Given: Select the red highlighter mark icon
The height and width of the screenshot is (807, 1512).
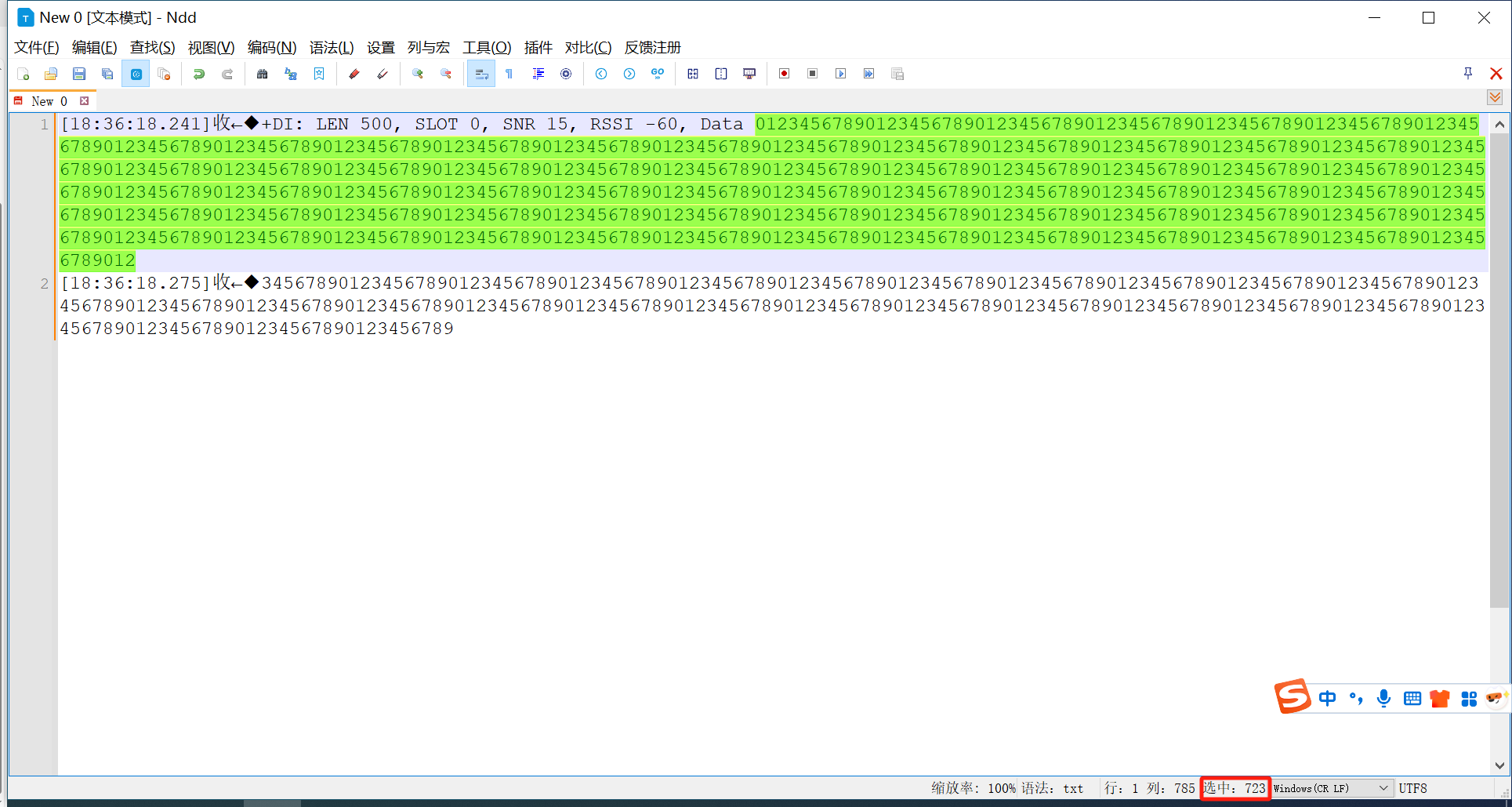Looking at the screenshot, I should 354,74.
